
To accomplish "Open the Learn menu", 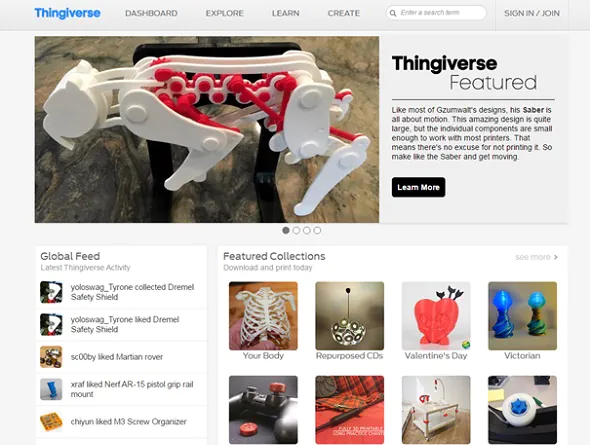I will (x=286, y=13).
